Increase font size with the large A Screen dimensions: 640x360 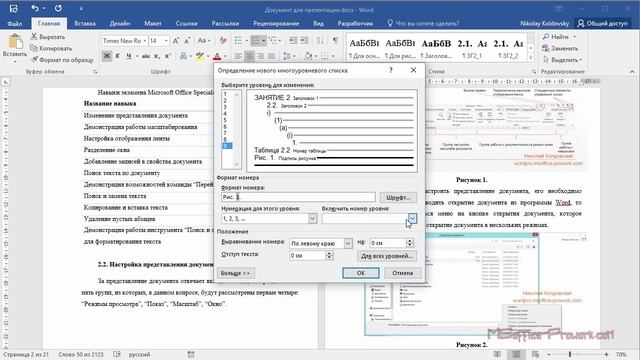176,41
